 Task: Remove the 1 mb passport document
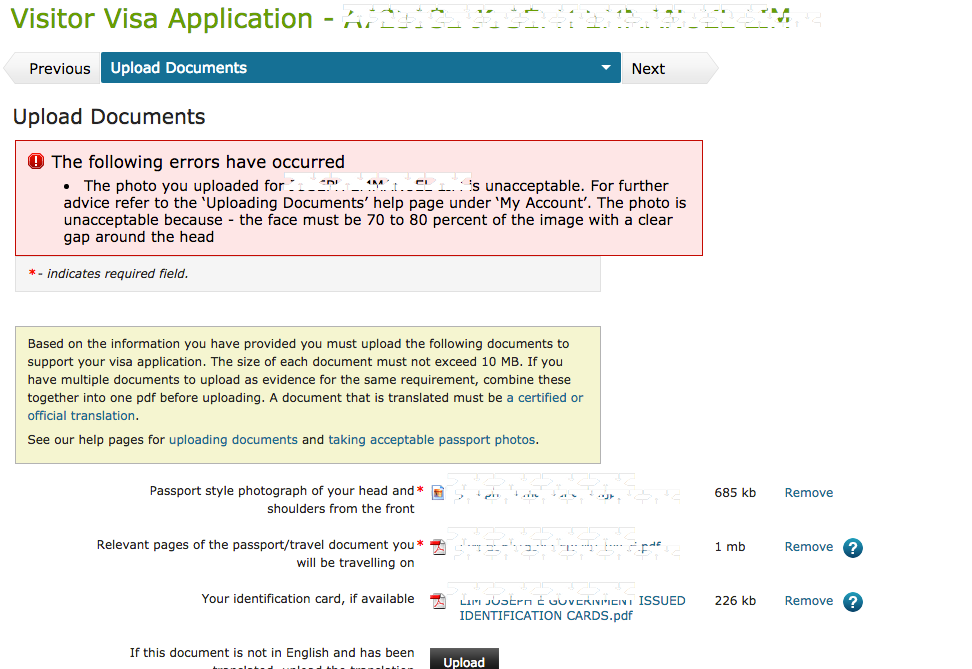click(x=808, y=546)
